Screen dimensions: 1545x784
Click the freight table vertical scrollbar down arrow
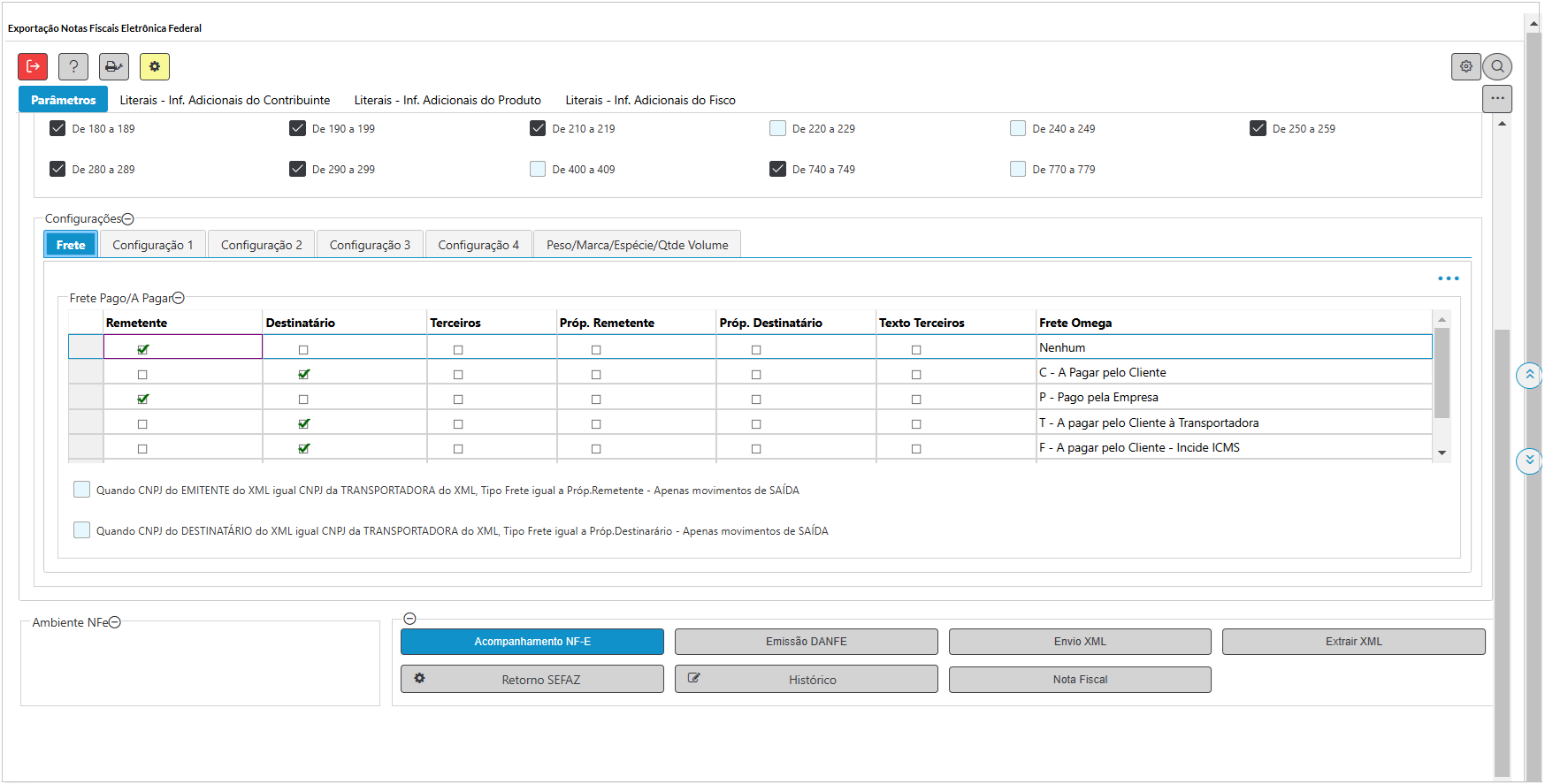click(x=1442, y=453)
